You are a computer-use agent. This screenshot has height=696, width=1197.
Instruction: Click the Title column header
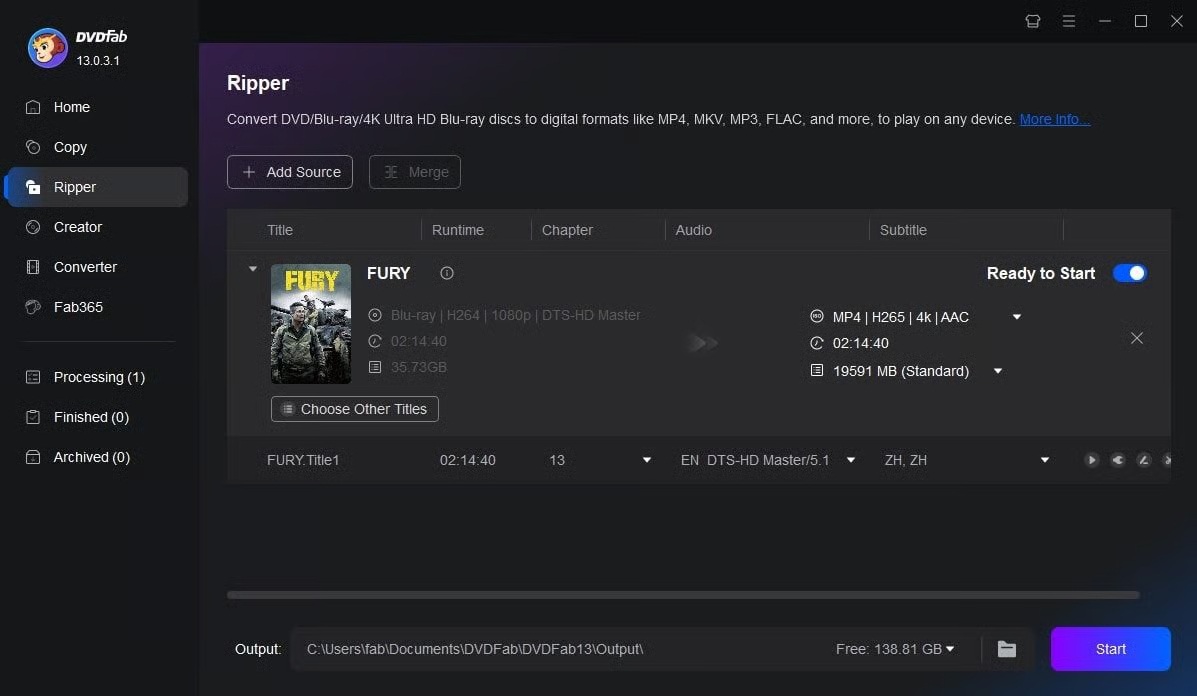coord(280,230)
